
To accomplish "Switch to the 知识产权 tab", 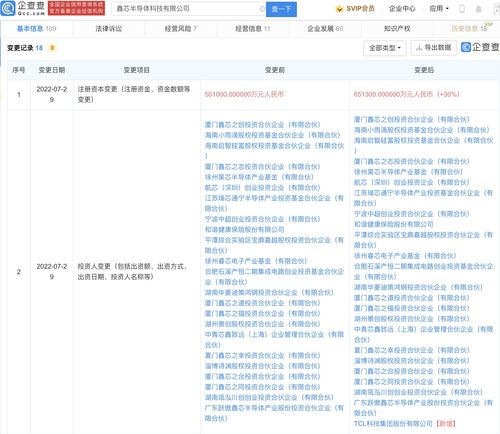I will click(x=397, y=29).
